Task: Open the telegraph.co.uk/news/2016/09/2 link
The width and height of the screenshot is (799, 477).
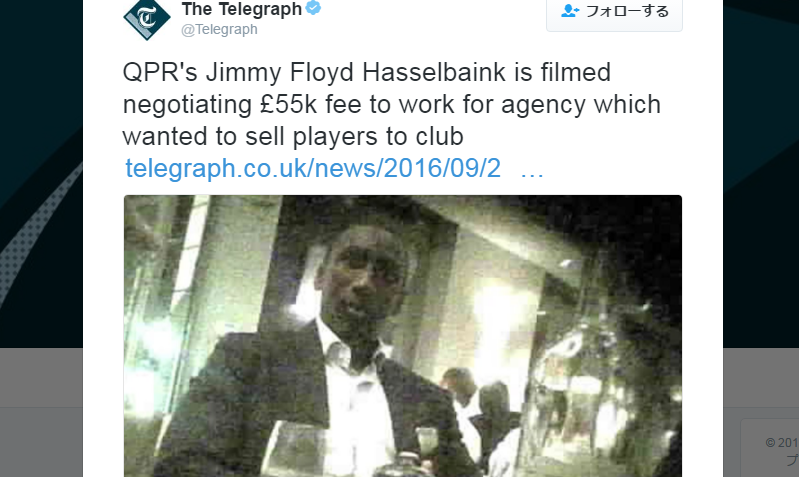Action: click(313, 168)
